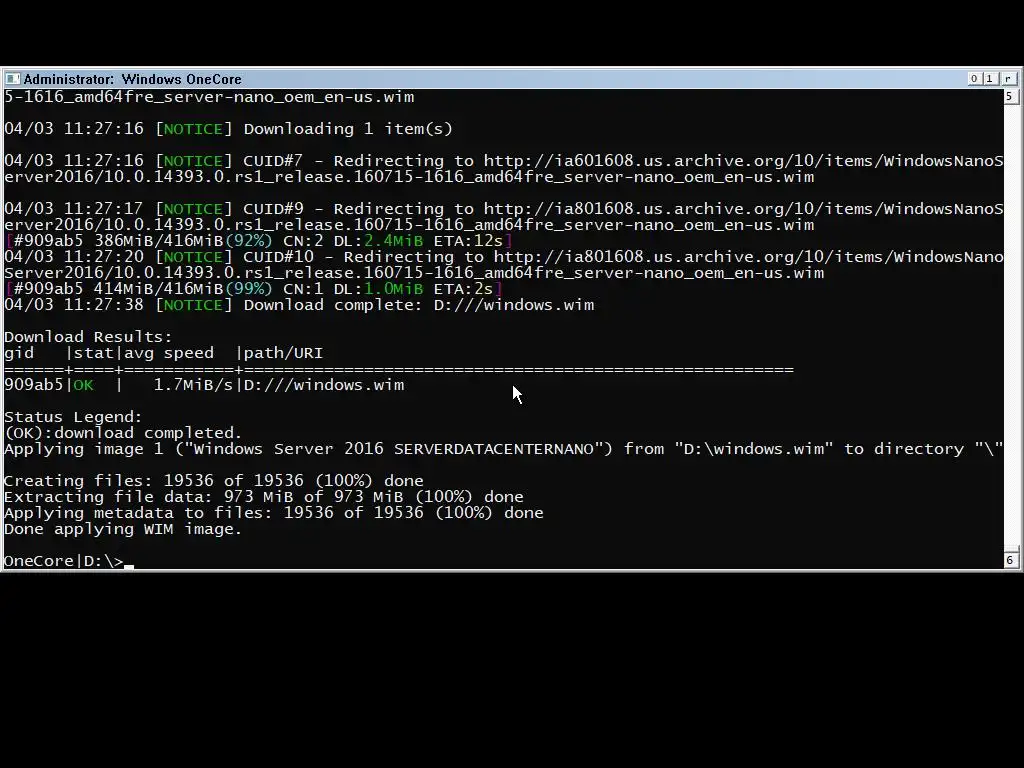Click the 'Applying image 1' line
This screenshot has width=1024, height=768.
click(504, 449)
